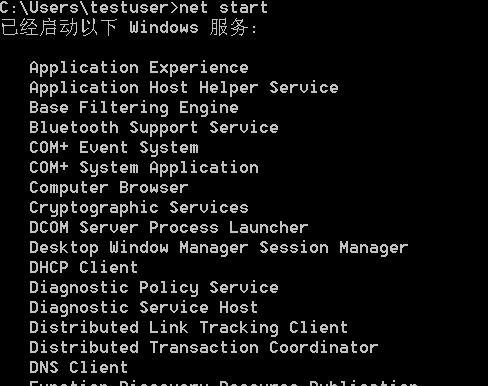Select the Distributed Transaction Coordinator line
Image resolution: width=488 pixels, height=386 pixels.
[x=204, y=348]
